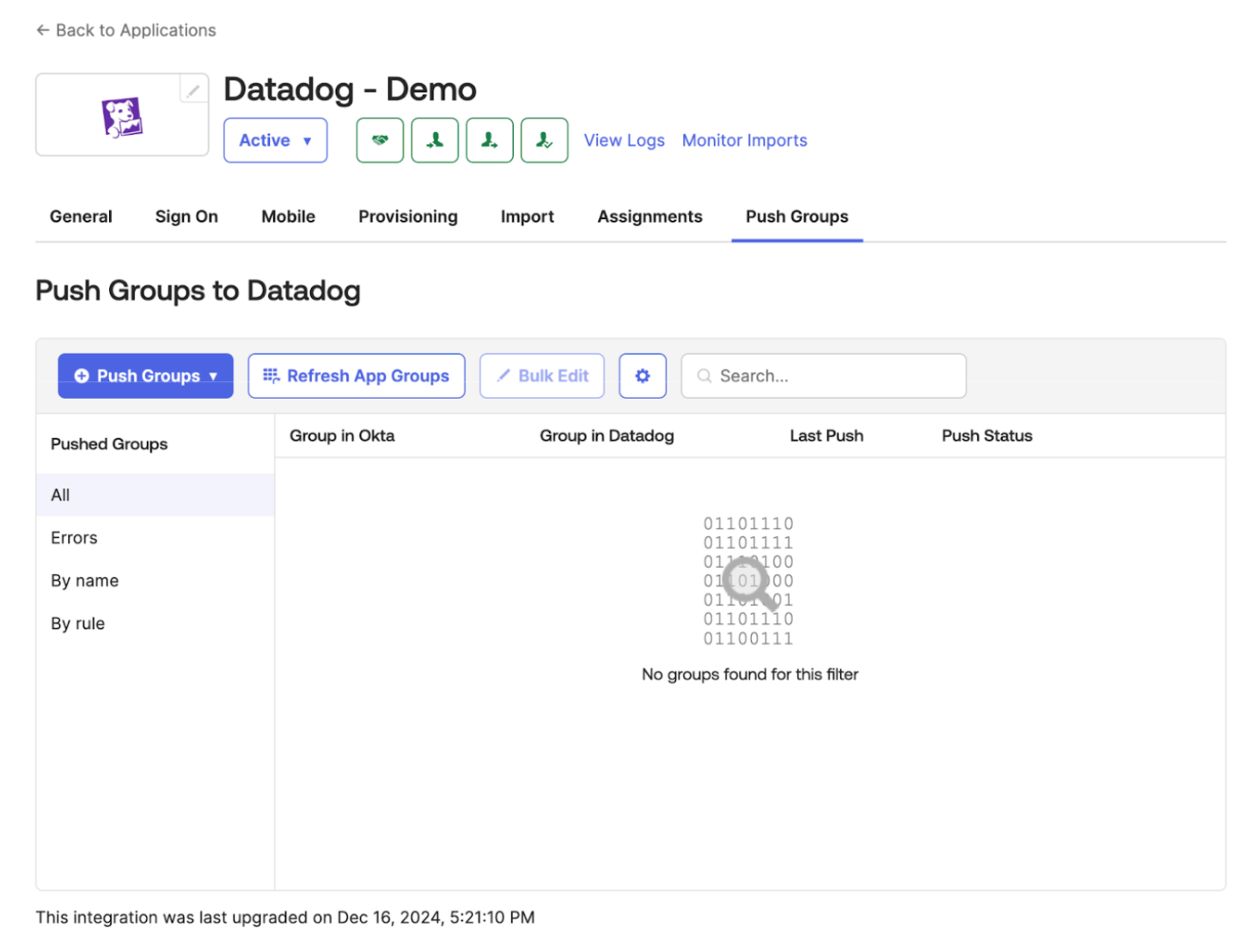Select the Import tab
Screen dimensions: 1257x952
coord(528,217)
